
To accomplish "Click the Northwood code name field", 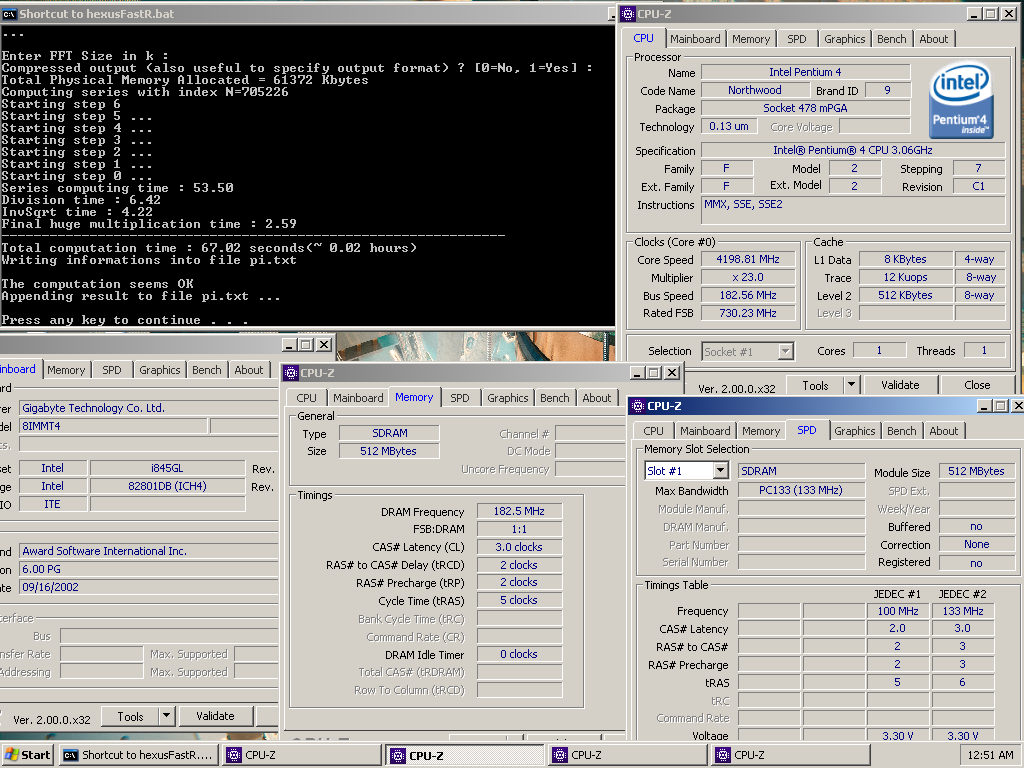I will pyautogui.click(x=754, y=90).
